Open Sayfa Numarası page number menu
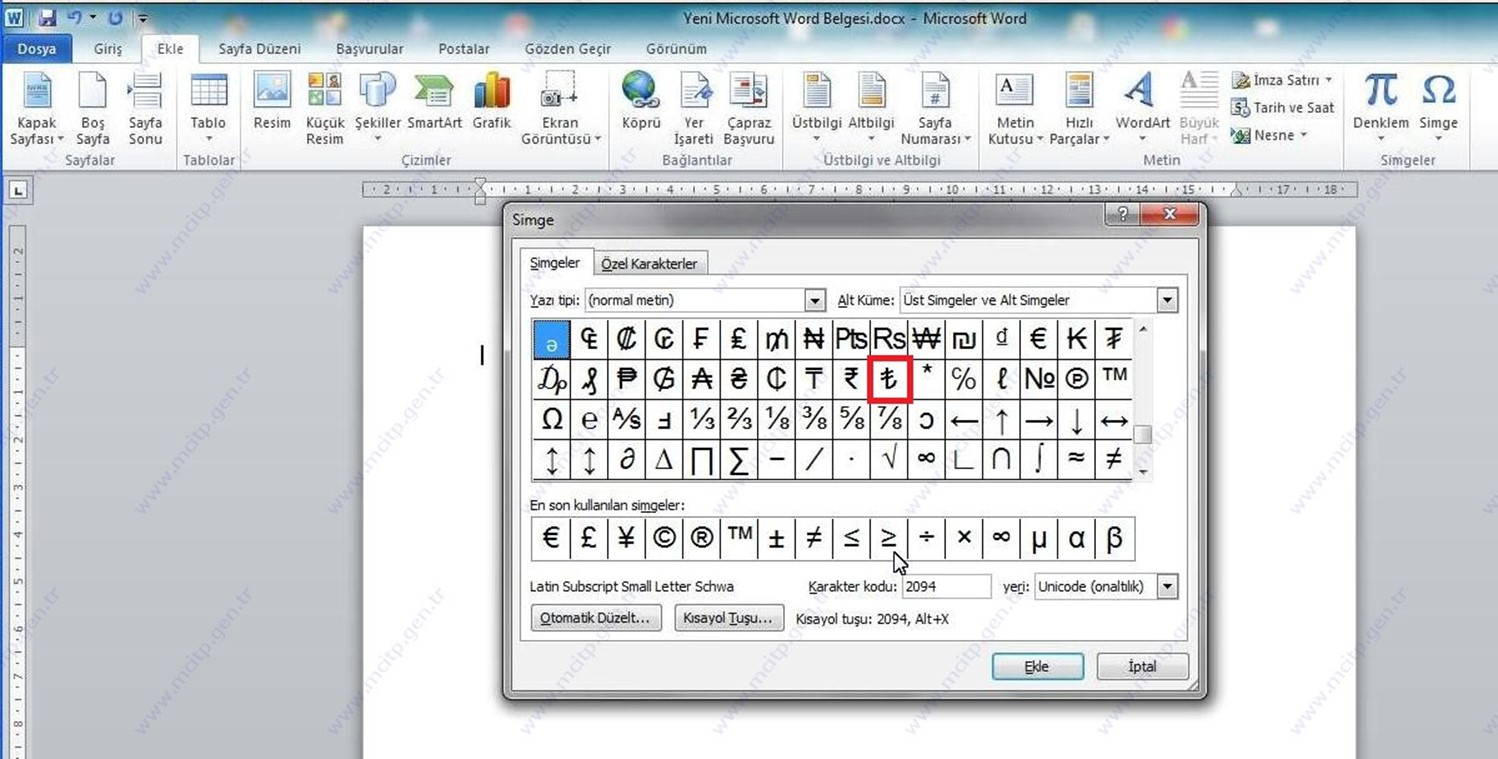The width and height of the screenshot is (1498, 759). pyautogui.click(x=936, y=109)
